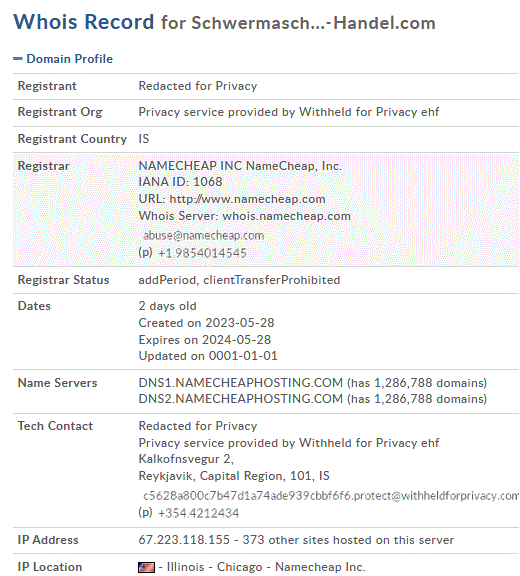Click the whois.namecheap.com server text
The height and width of the screenshot is (576, 520).
(286, 216)
